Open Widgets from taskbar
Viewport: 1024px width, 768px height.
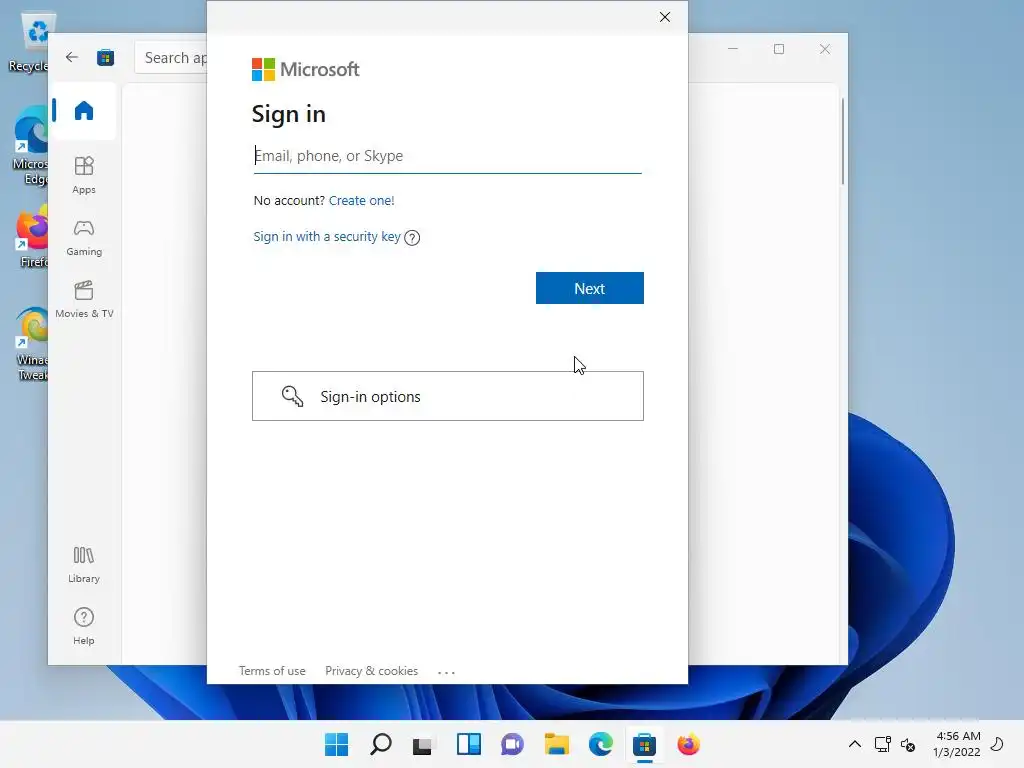[x=468, y=744]
